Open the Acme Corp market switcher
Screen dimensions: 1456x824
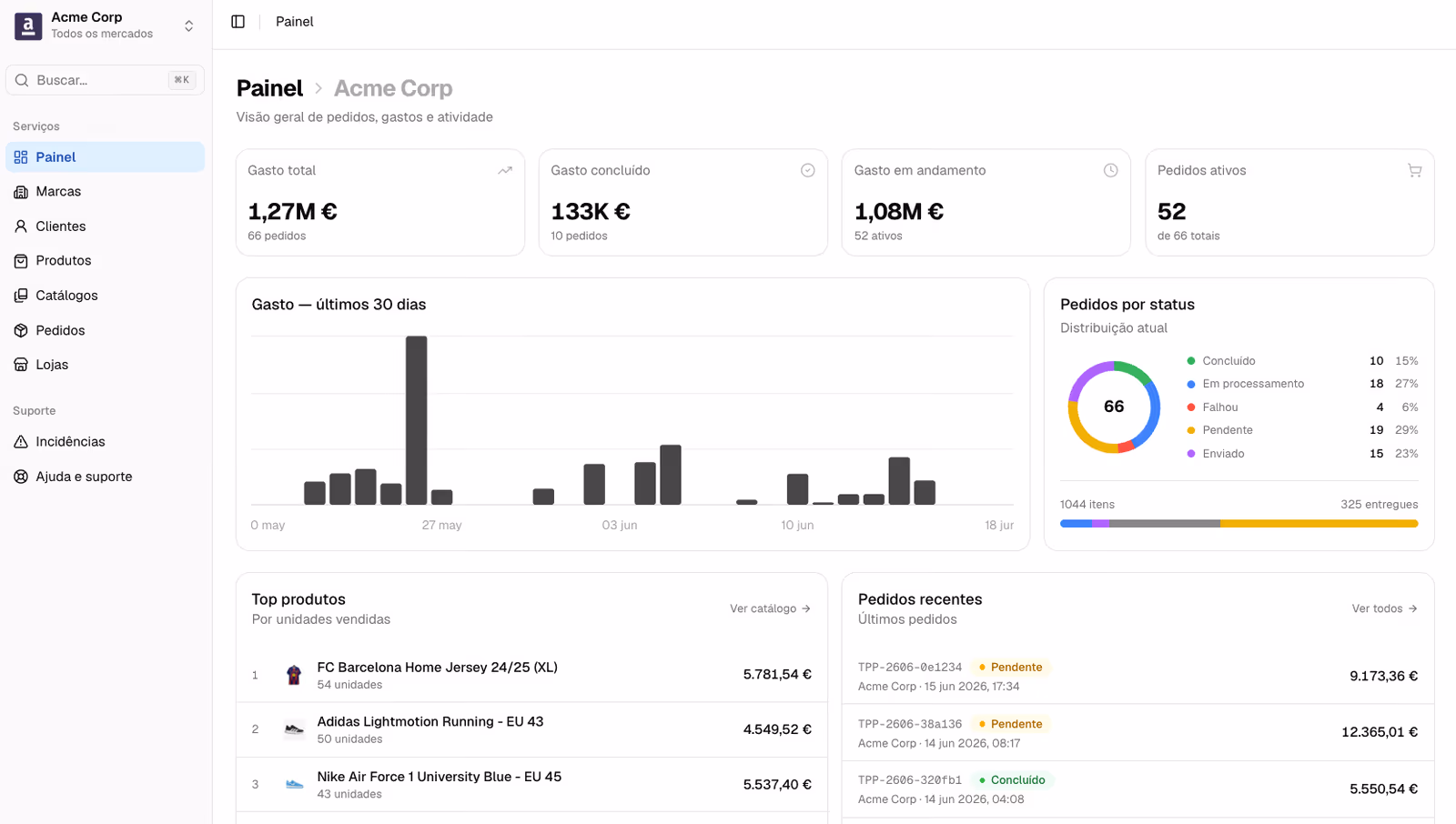tap(106, 25)
